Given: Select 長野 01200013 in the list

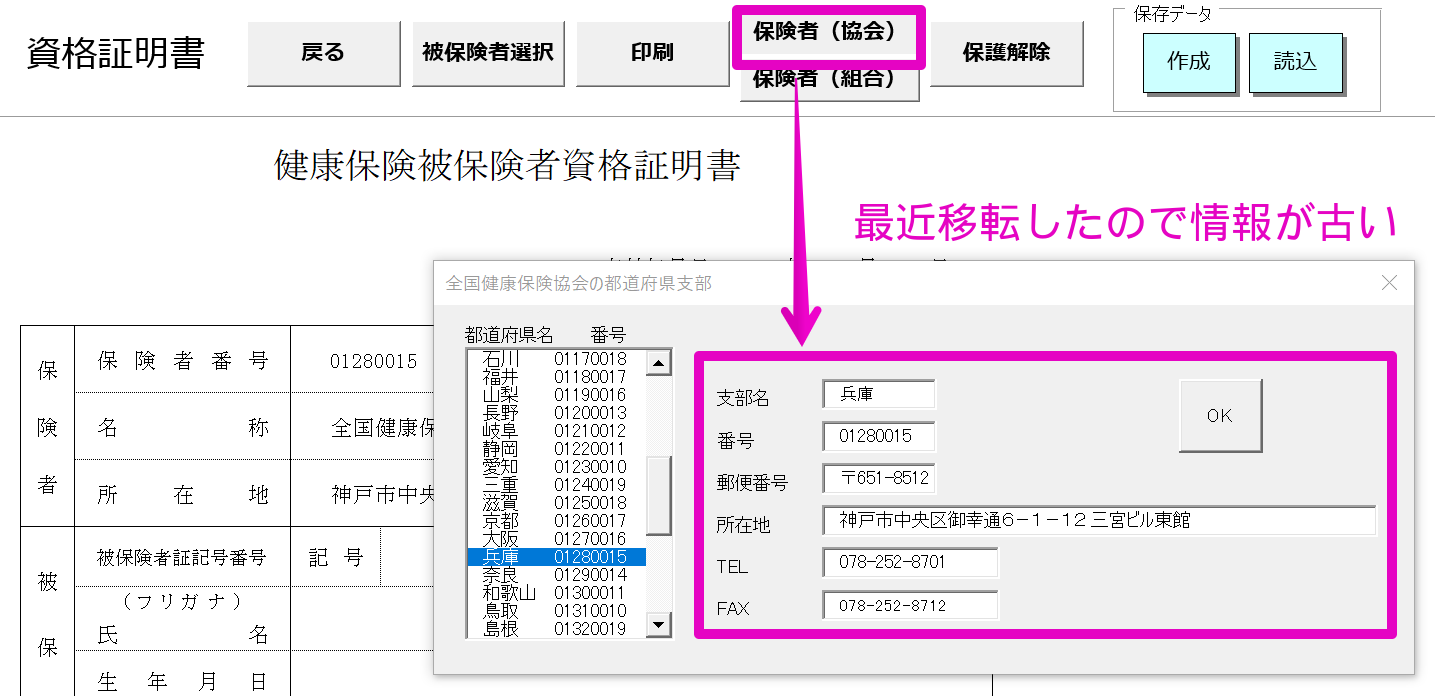Looking at the screenshot, I should [x=556, y=412].
